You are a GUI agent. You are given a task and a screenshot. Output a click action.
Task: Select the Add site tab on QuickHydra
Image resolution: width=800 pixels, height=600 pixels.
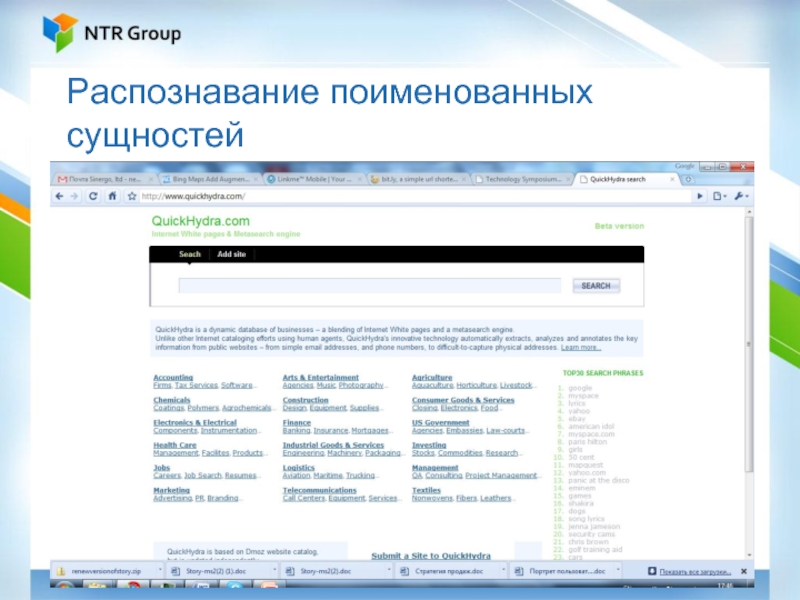point(231,254)
